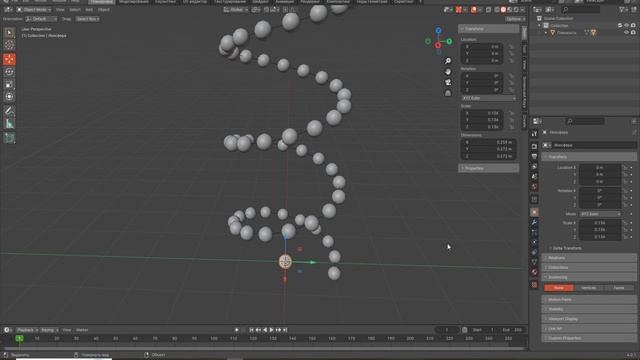Image resolution: width=640 pixels, height=360 pixels.
Task: Open the timeline Marker menu
Action: (82, 330)
